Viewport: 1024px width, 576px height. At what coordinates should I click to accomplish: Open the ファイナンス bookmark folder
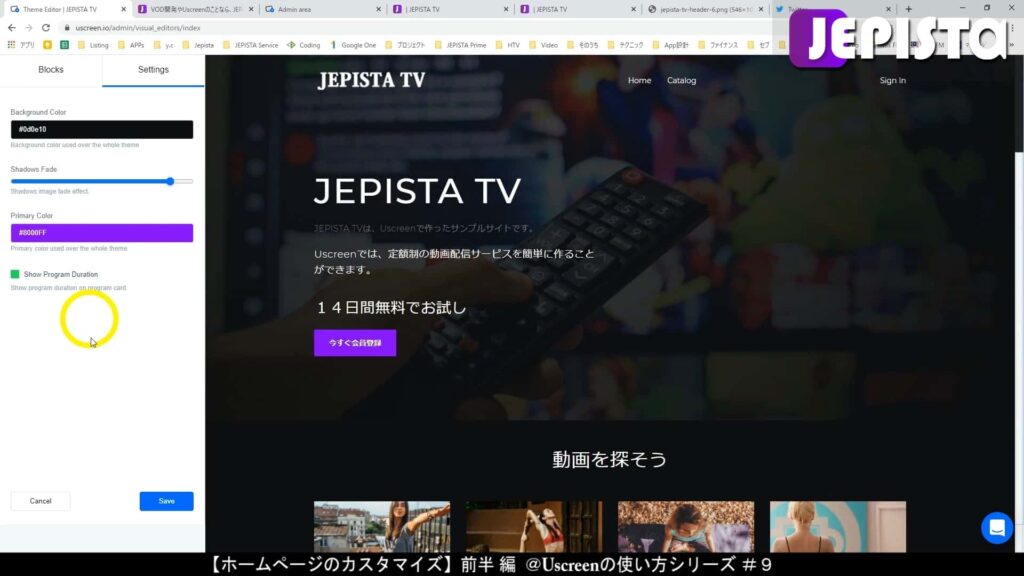718,45
